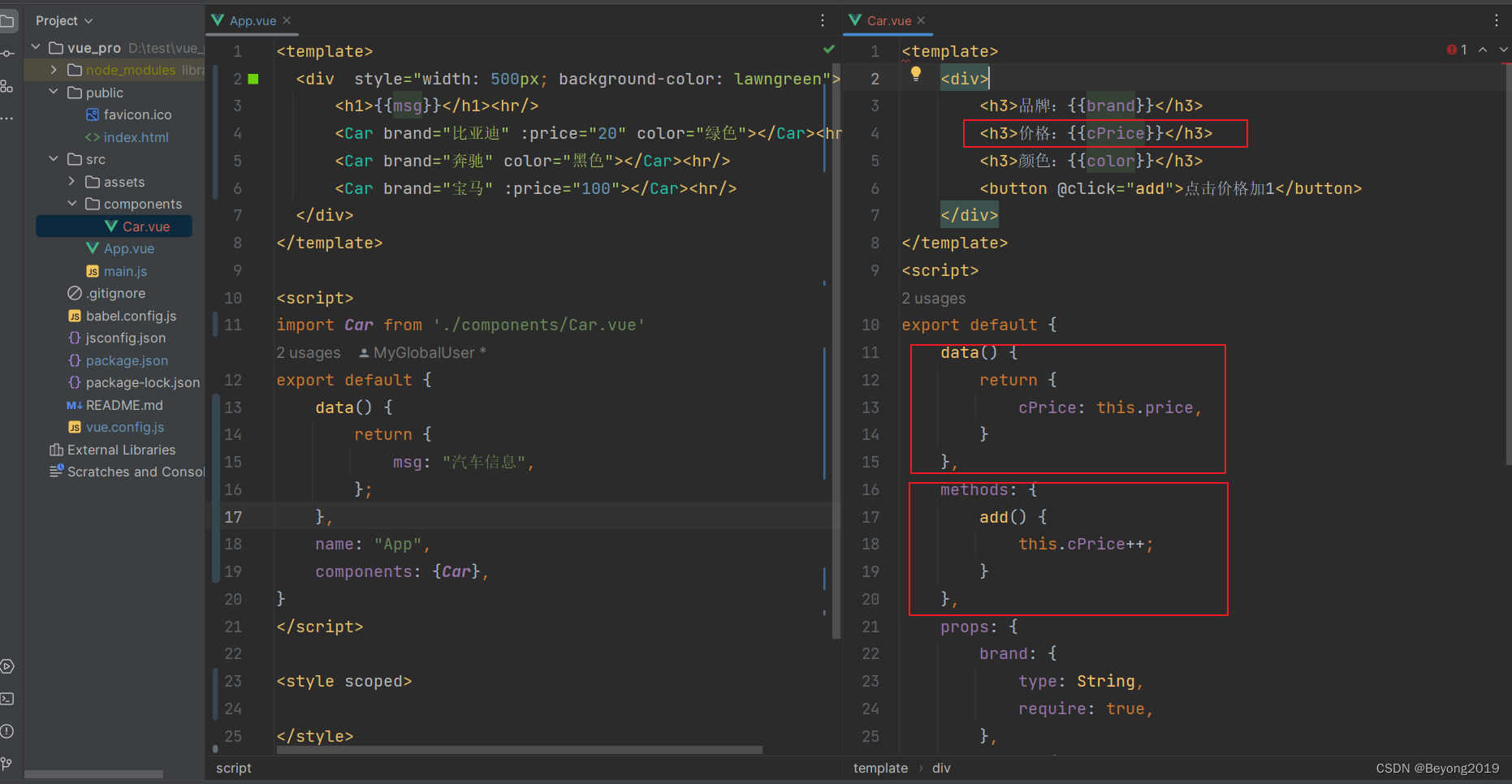Open App.vue from project tree
The image size is (1512, 784).
[120, 248]
